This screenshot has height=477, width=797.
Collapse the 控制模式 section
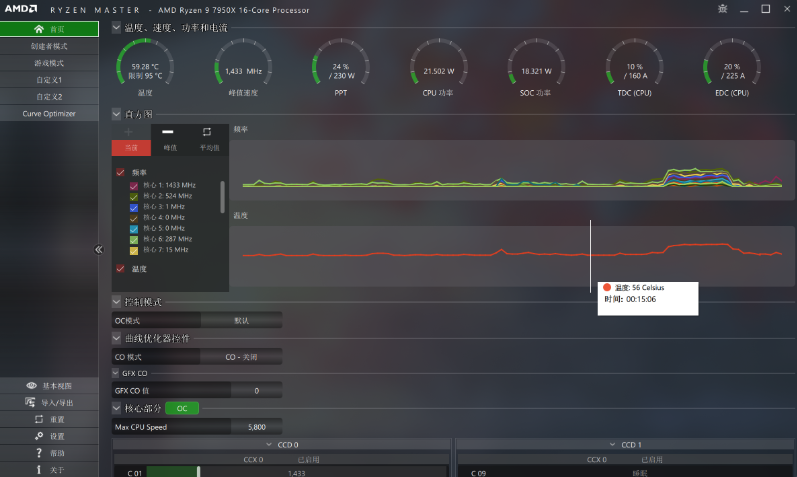(x=116, y=302)
